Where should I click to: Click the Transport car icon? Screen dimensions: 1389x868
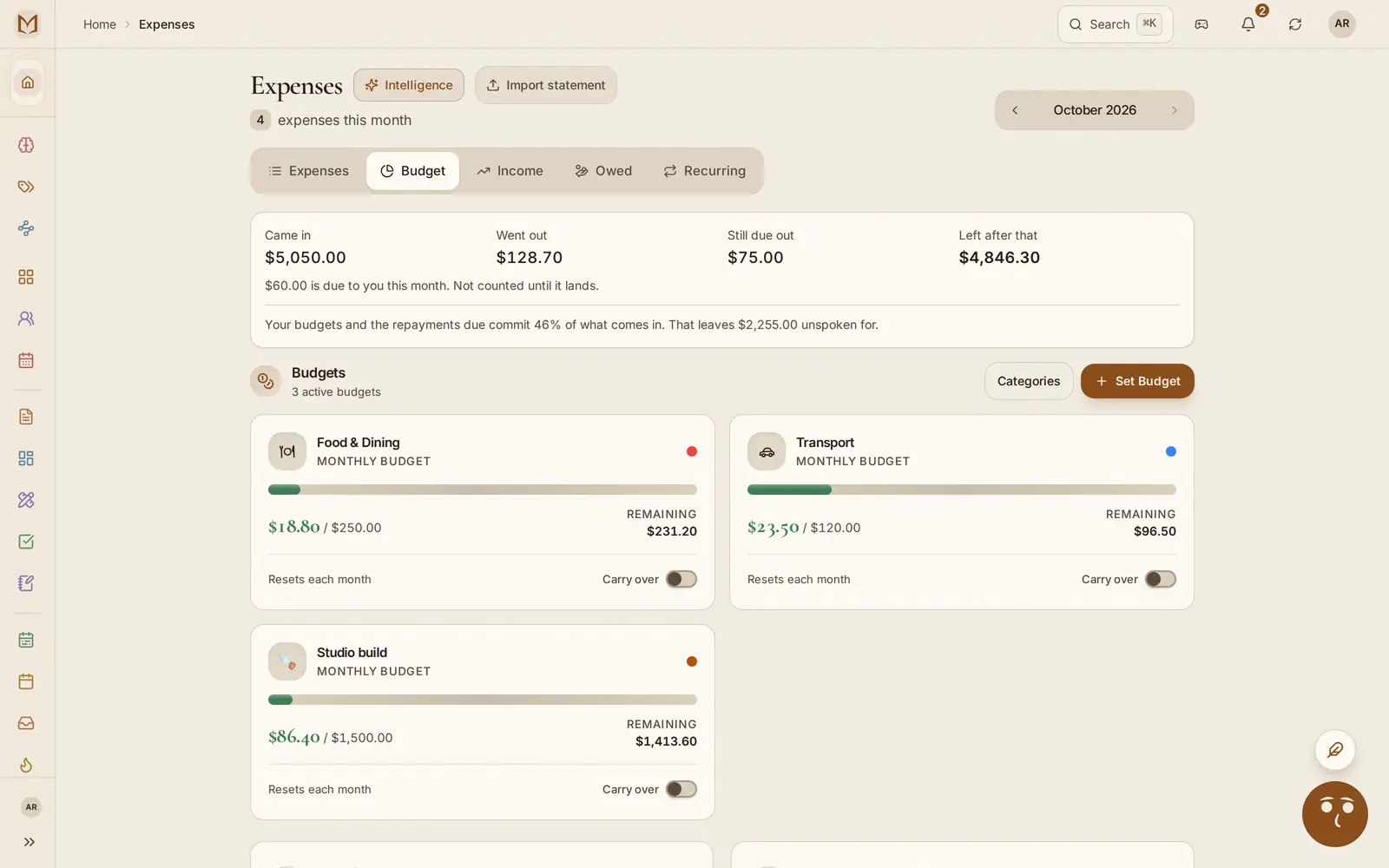click(767, 451)
